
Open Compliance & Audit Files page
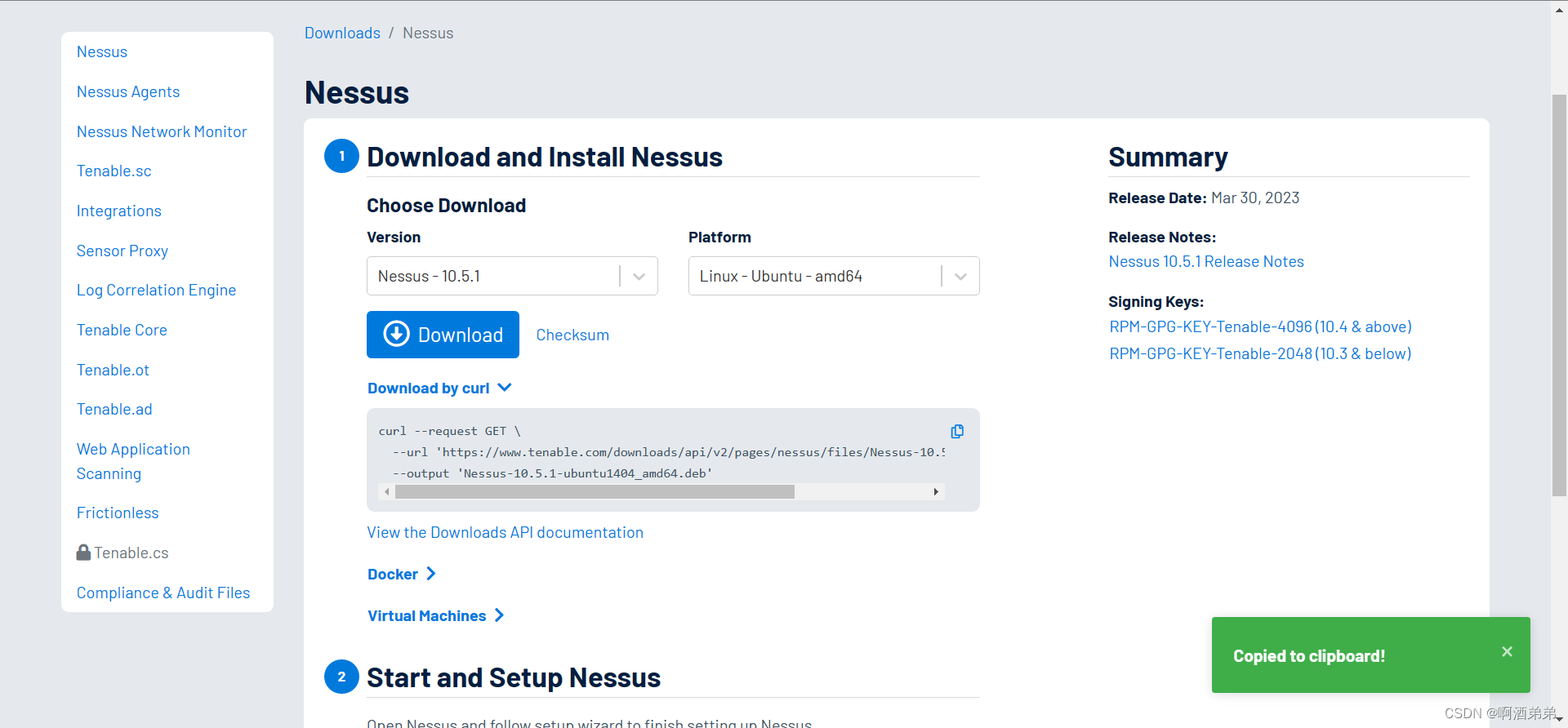163,593
